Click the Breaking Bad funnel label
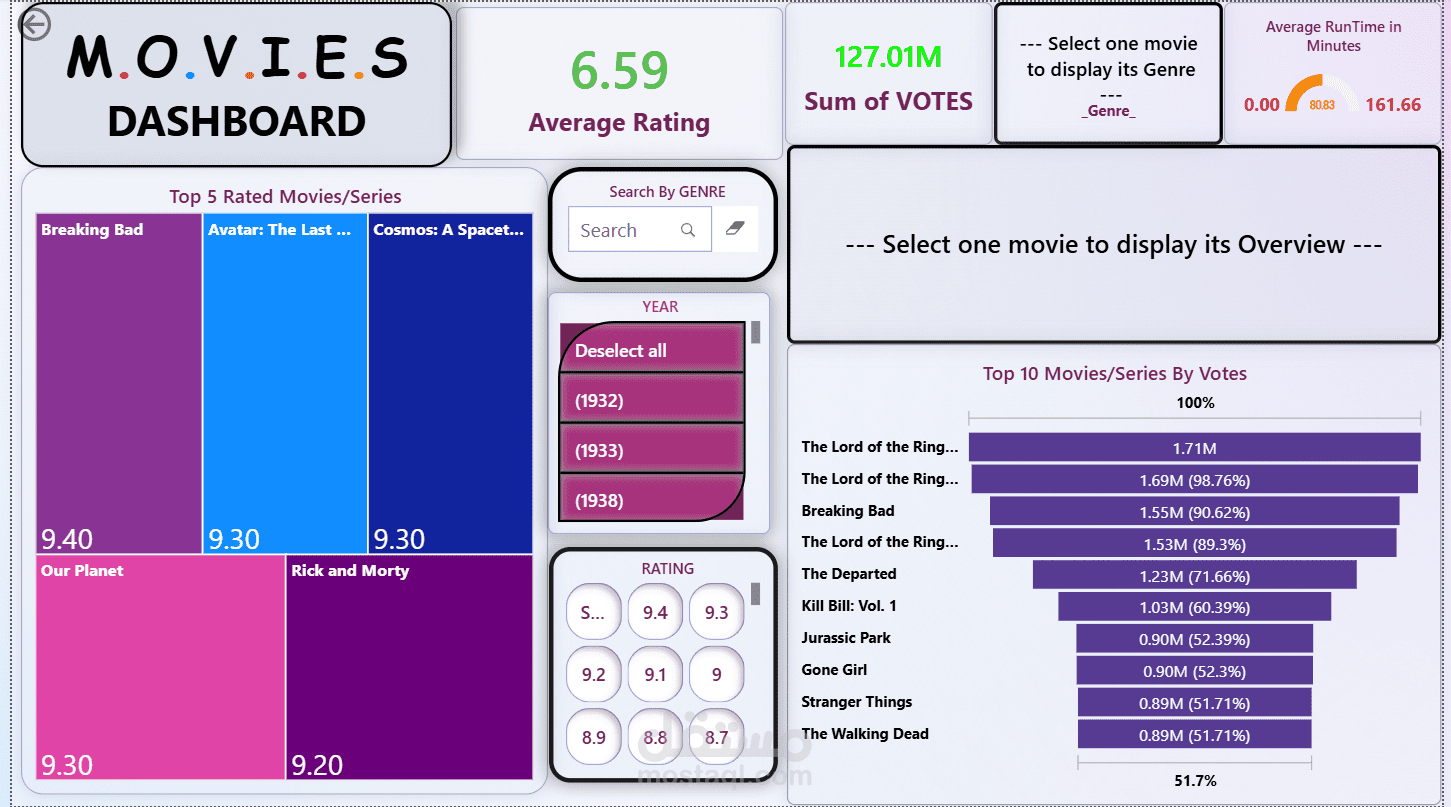The width and height of the screenshot is (1451, 807). pos(847,511)
